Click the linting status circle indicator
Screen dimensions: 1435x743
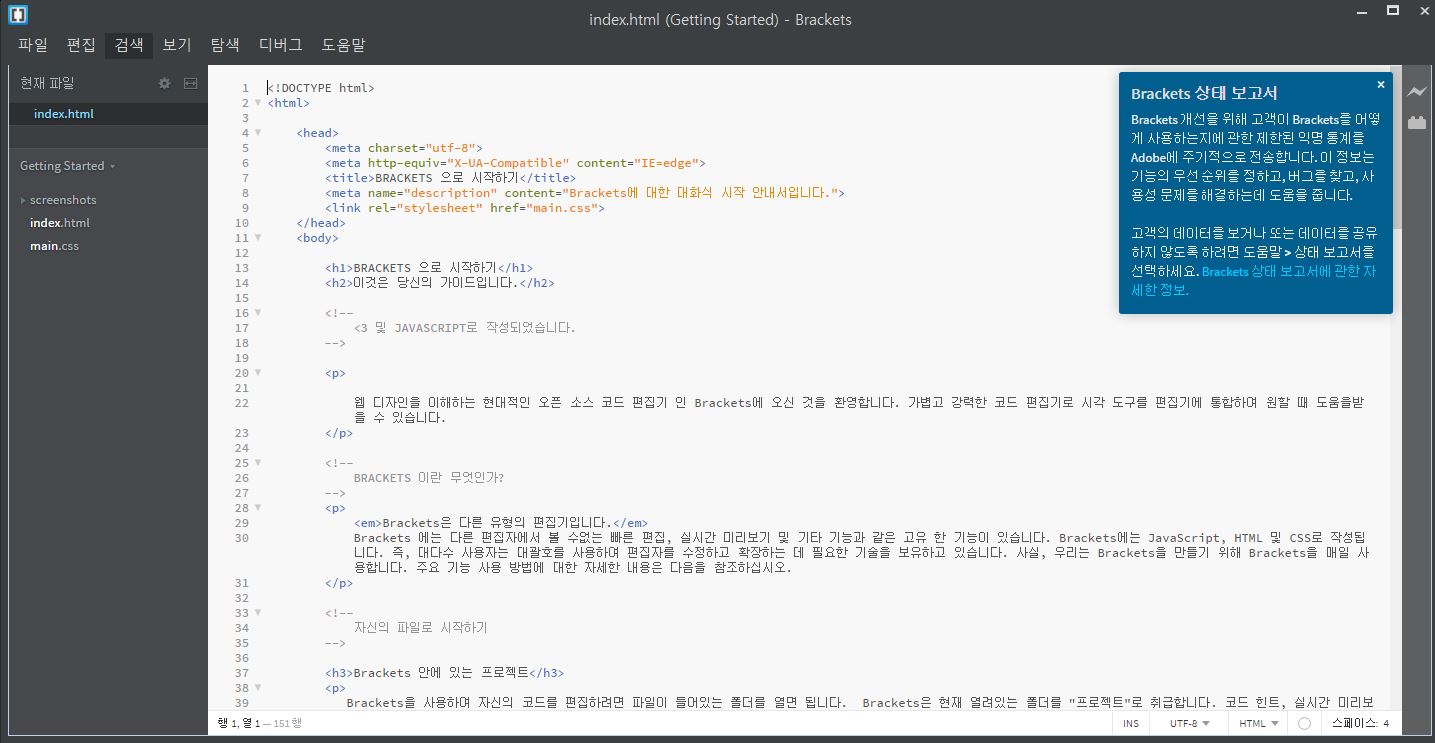point(1304,723)
